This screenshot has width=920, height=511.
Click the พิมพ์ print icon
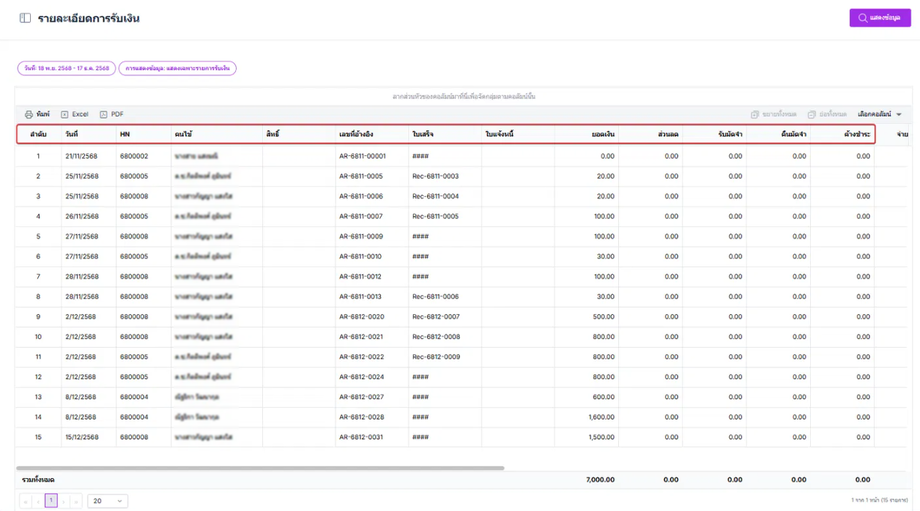tap(29, 115)
